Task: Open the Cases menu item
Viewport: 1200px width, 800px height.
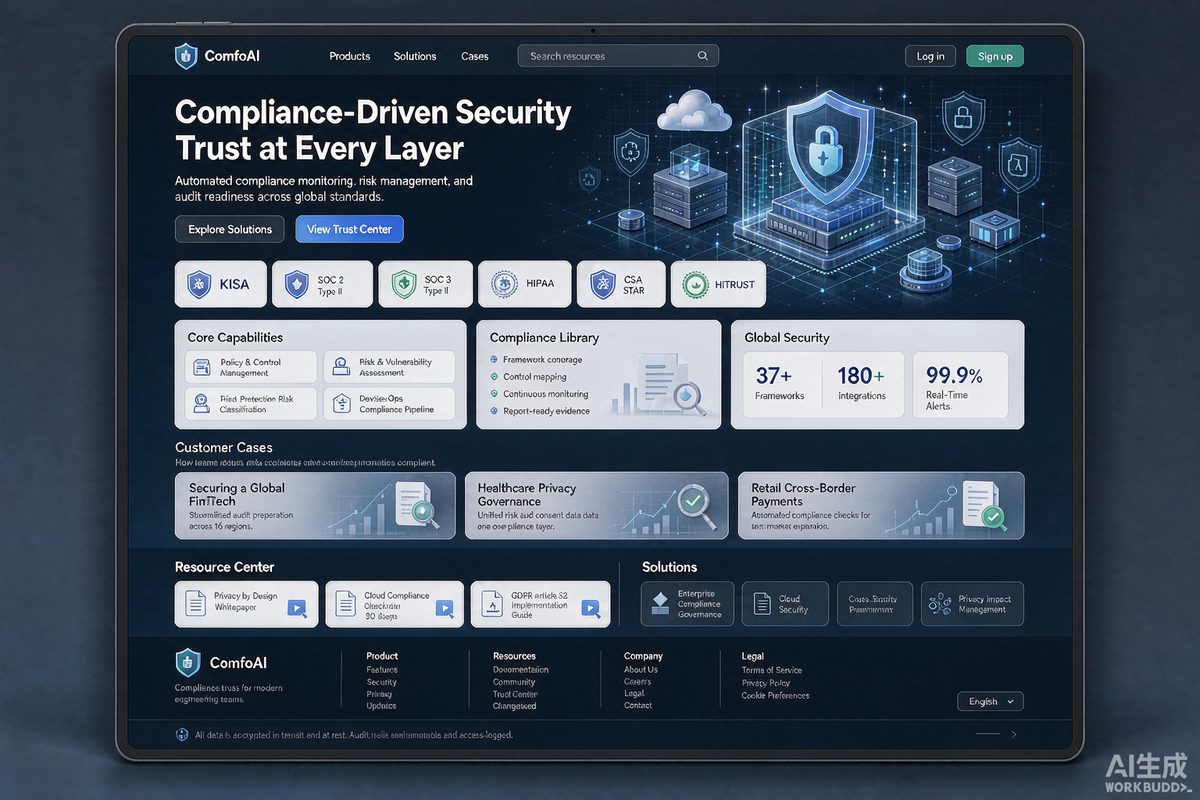Action: (475, 56)
